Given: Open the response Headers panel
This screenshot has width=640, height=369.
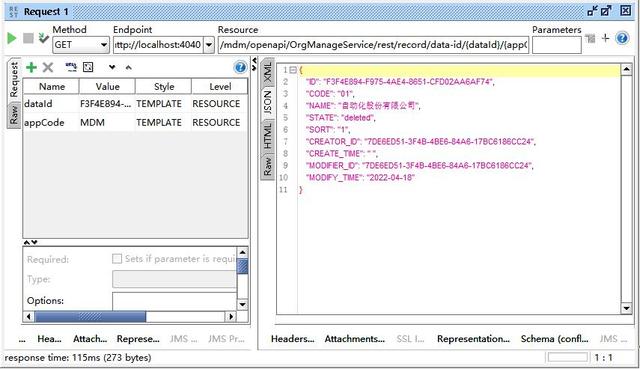Looking at the screenshot, I should pos(293,339).
